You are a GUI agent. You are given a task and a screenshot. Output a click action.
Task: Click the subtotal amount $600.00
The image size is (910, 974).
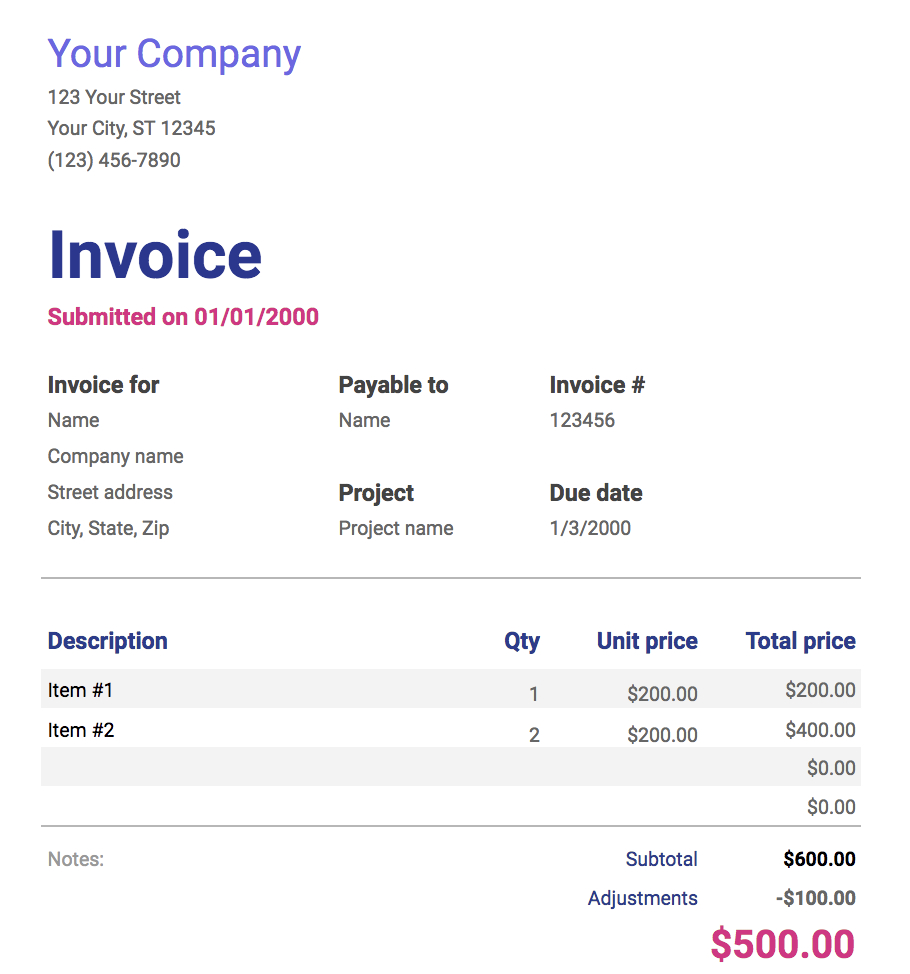(819, 859)
